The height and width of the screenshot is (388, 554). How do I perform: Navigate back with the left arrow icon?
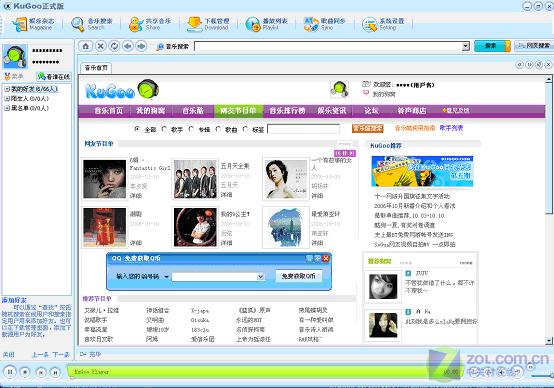pyautogui.click(x=128, y=46)
